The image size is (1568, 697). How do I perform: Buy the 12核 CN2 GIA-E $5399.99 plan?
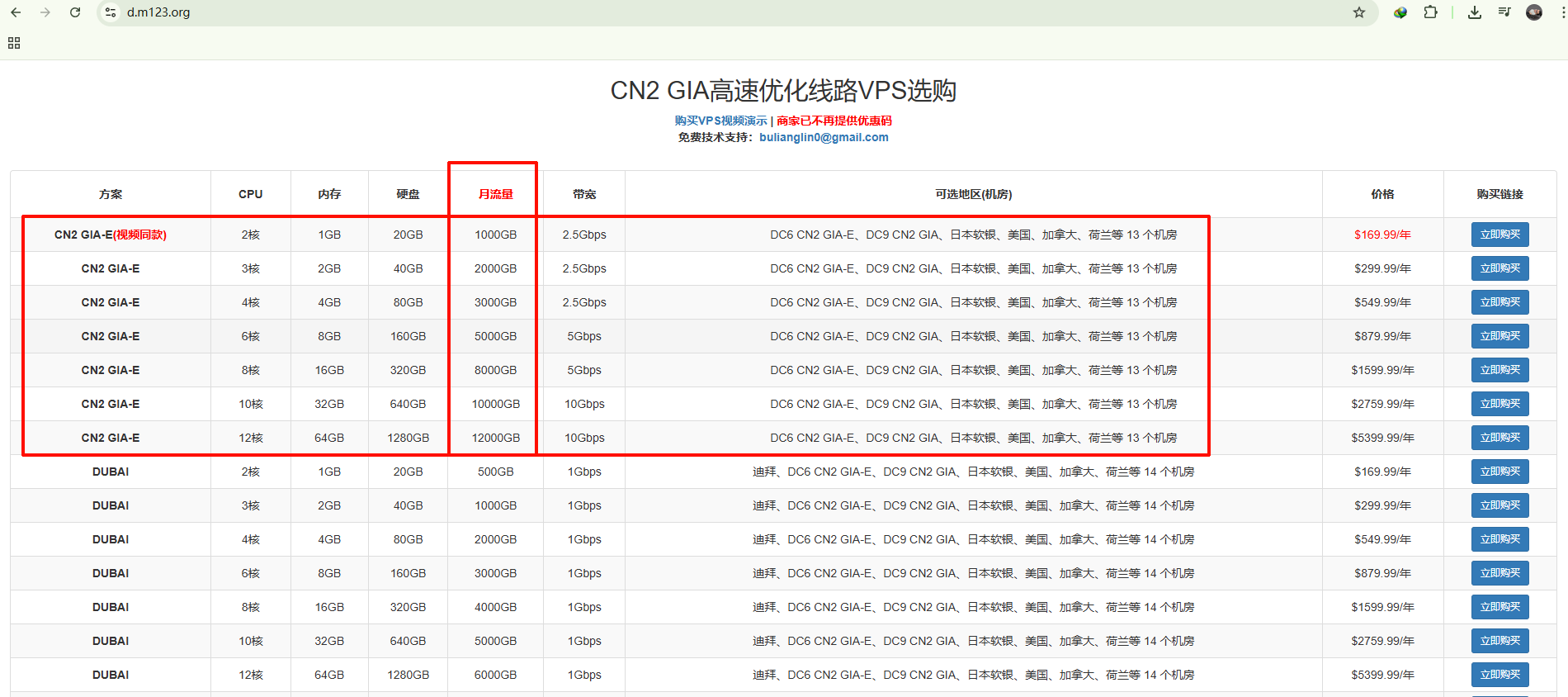tap(1500, 438)
